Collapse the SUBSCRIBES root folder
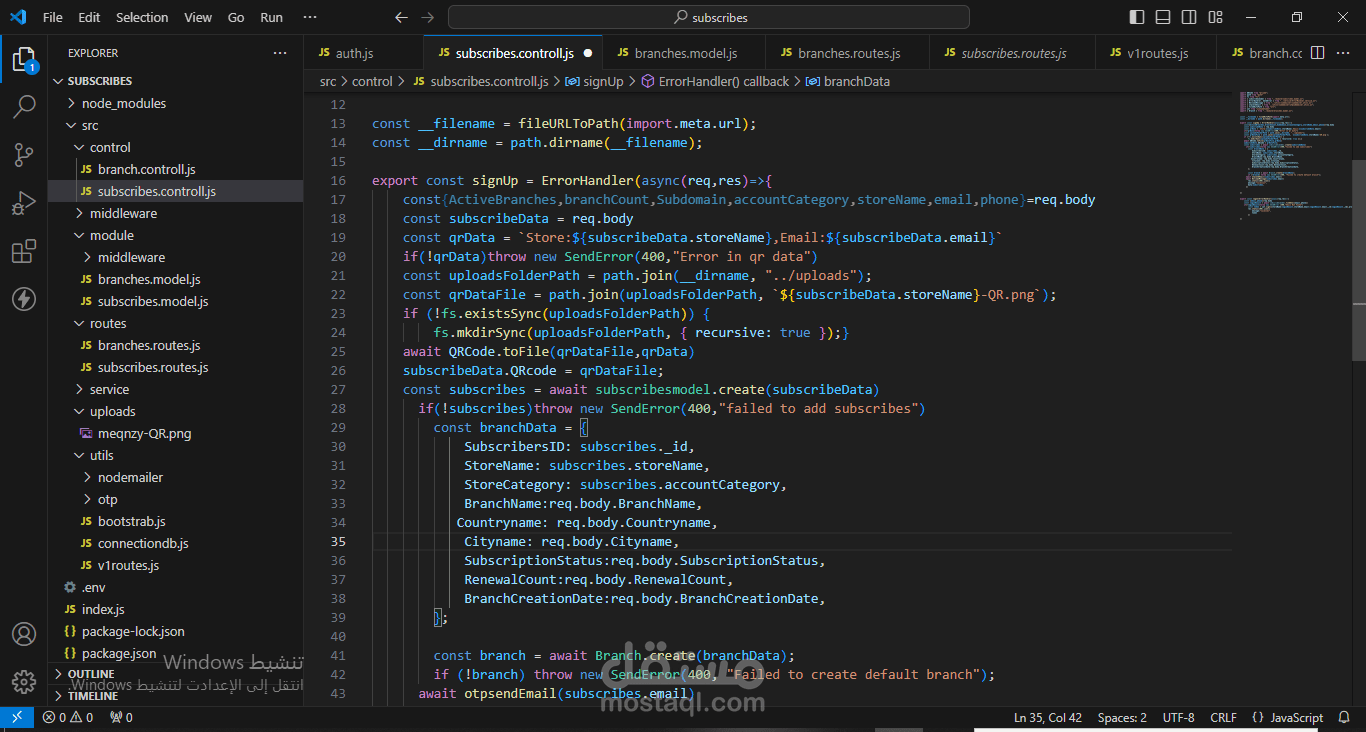This screenshot has height=732, width=1366. coord(175,81)
